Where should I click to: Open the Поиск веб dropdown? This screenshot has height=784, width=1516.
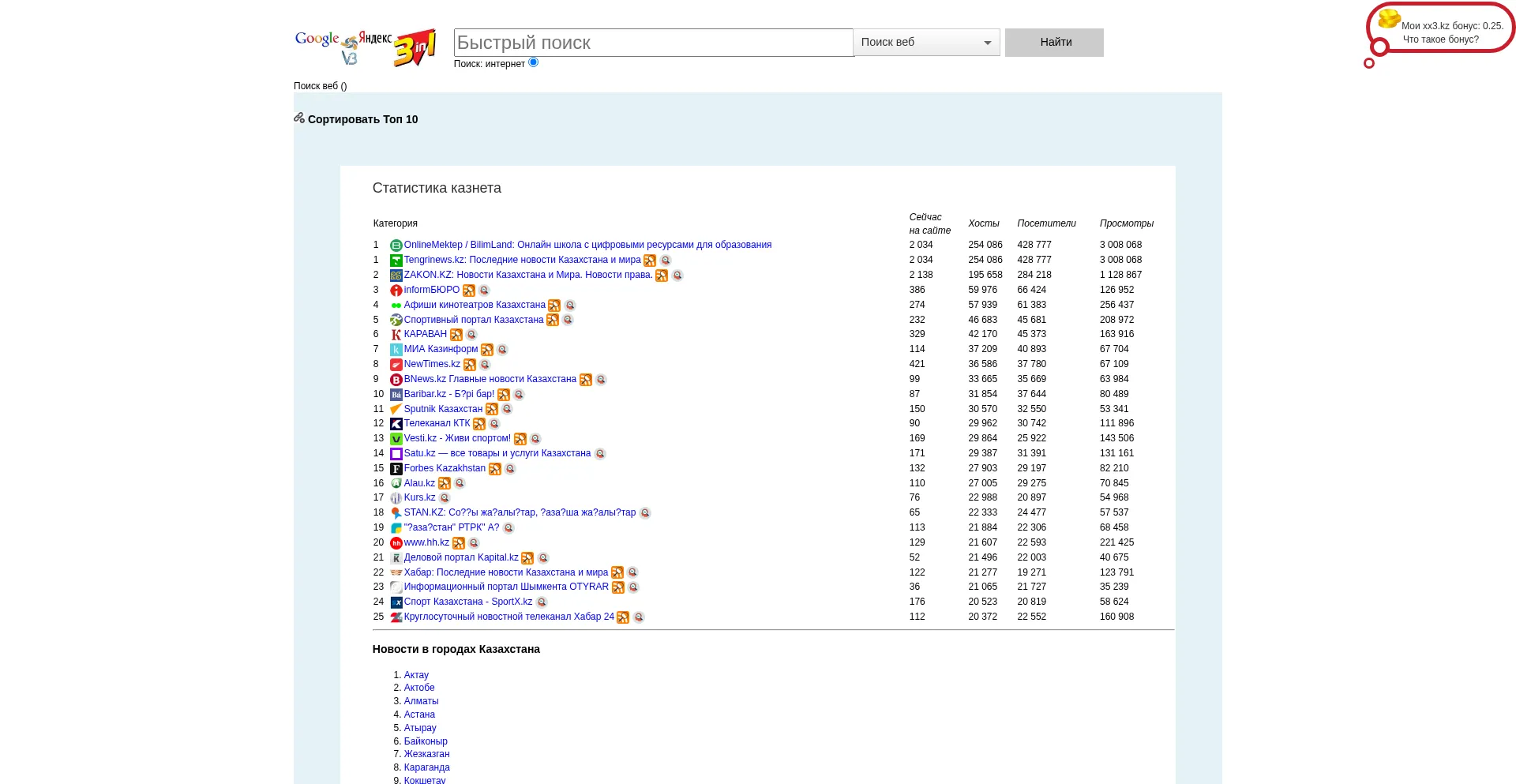coord(926,43)
